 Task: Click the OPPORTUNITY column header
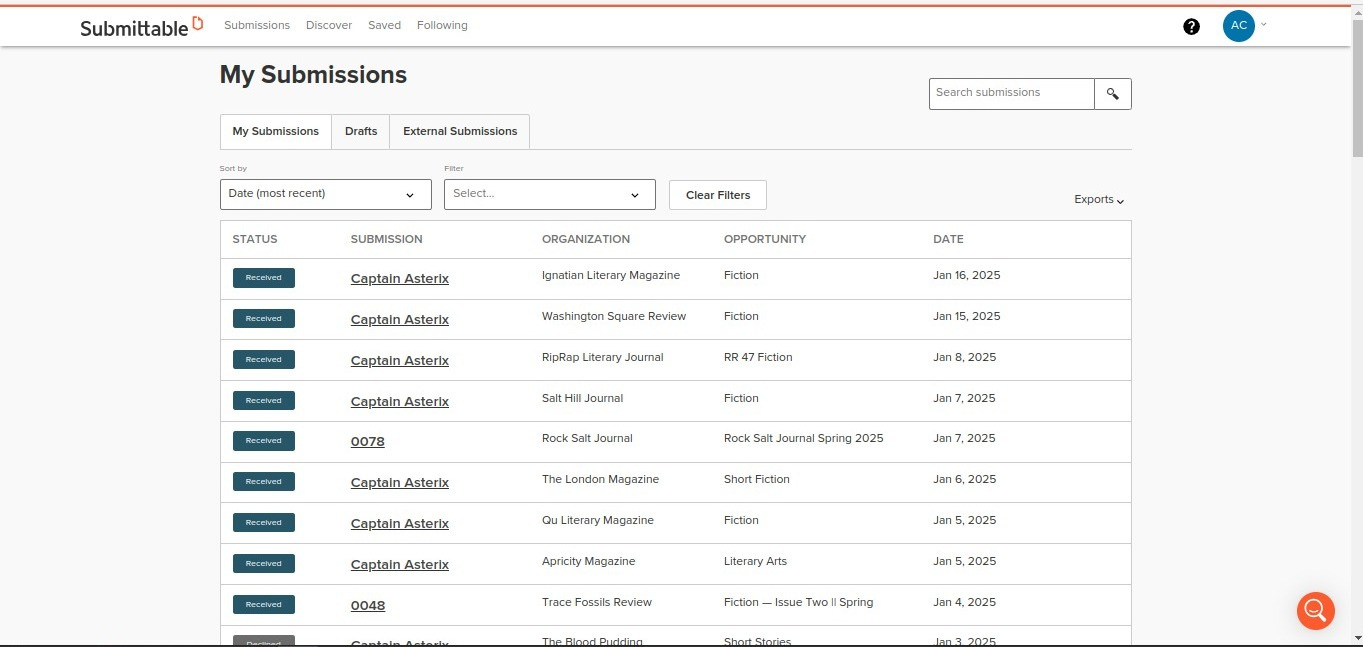pyautogui.click(x=765, y=240)
